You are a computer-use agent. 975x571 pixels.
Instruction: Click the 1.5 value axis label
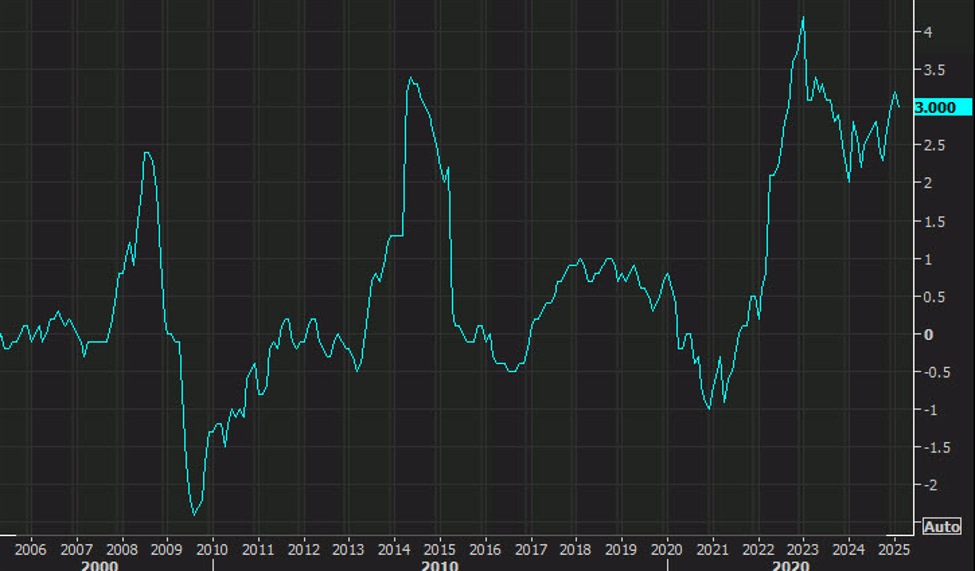[936, 221]
